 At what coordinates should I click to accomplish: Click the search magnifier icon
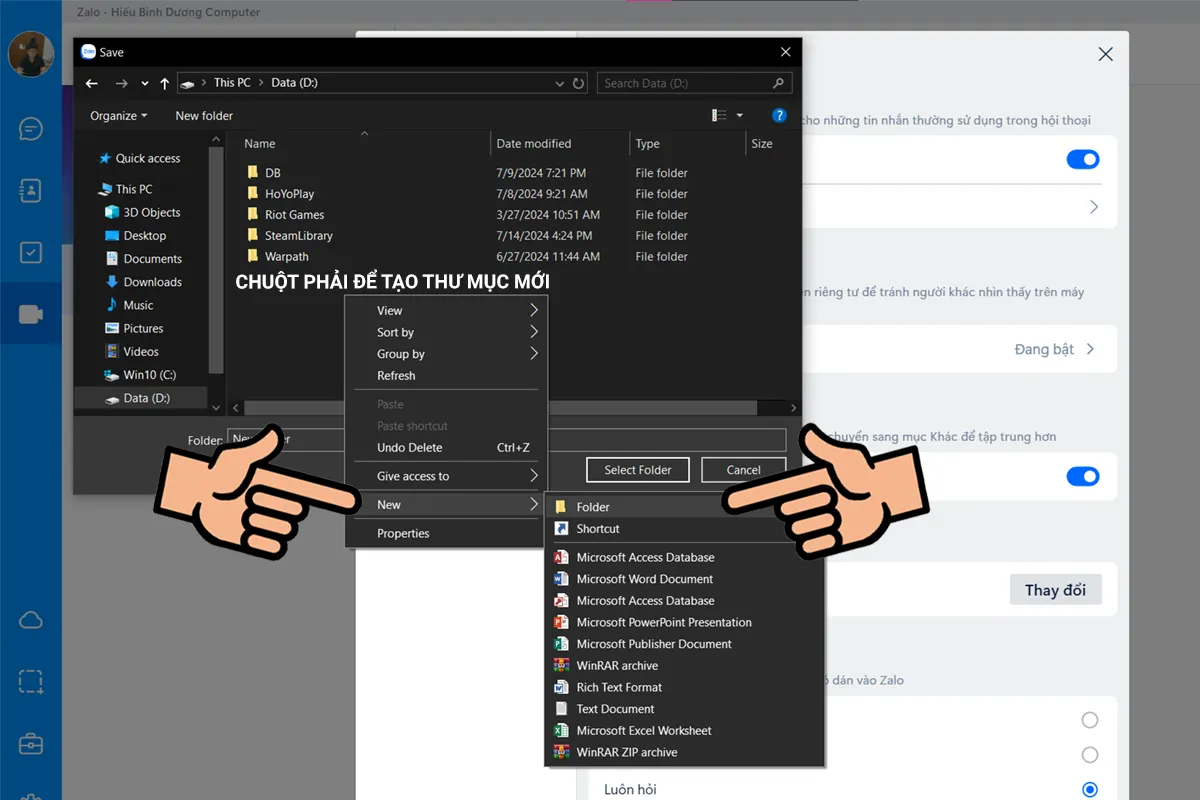pyautogui.click(x=778, y=83)
